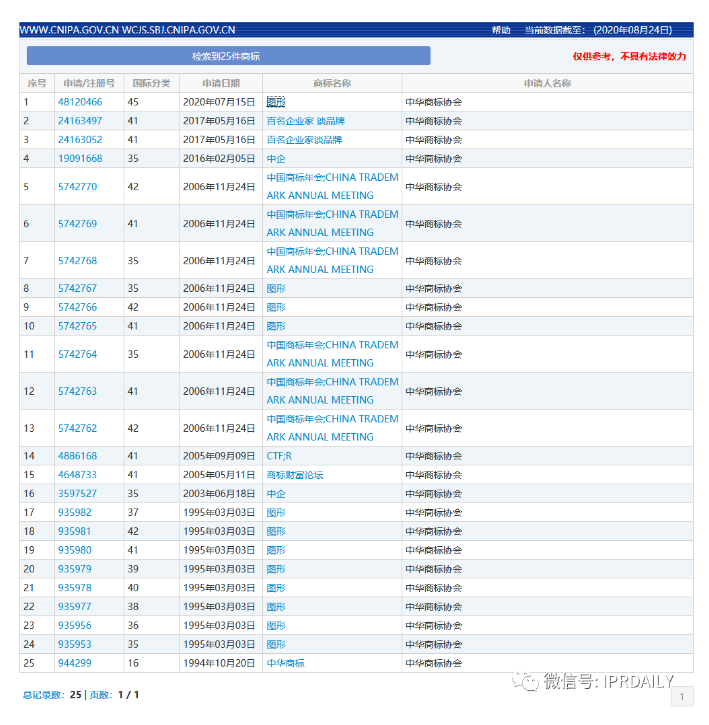Open trademark 百名企业家 谈品牌 in row 2

[306, 121]
